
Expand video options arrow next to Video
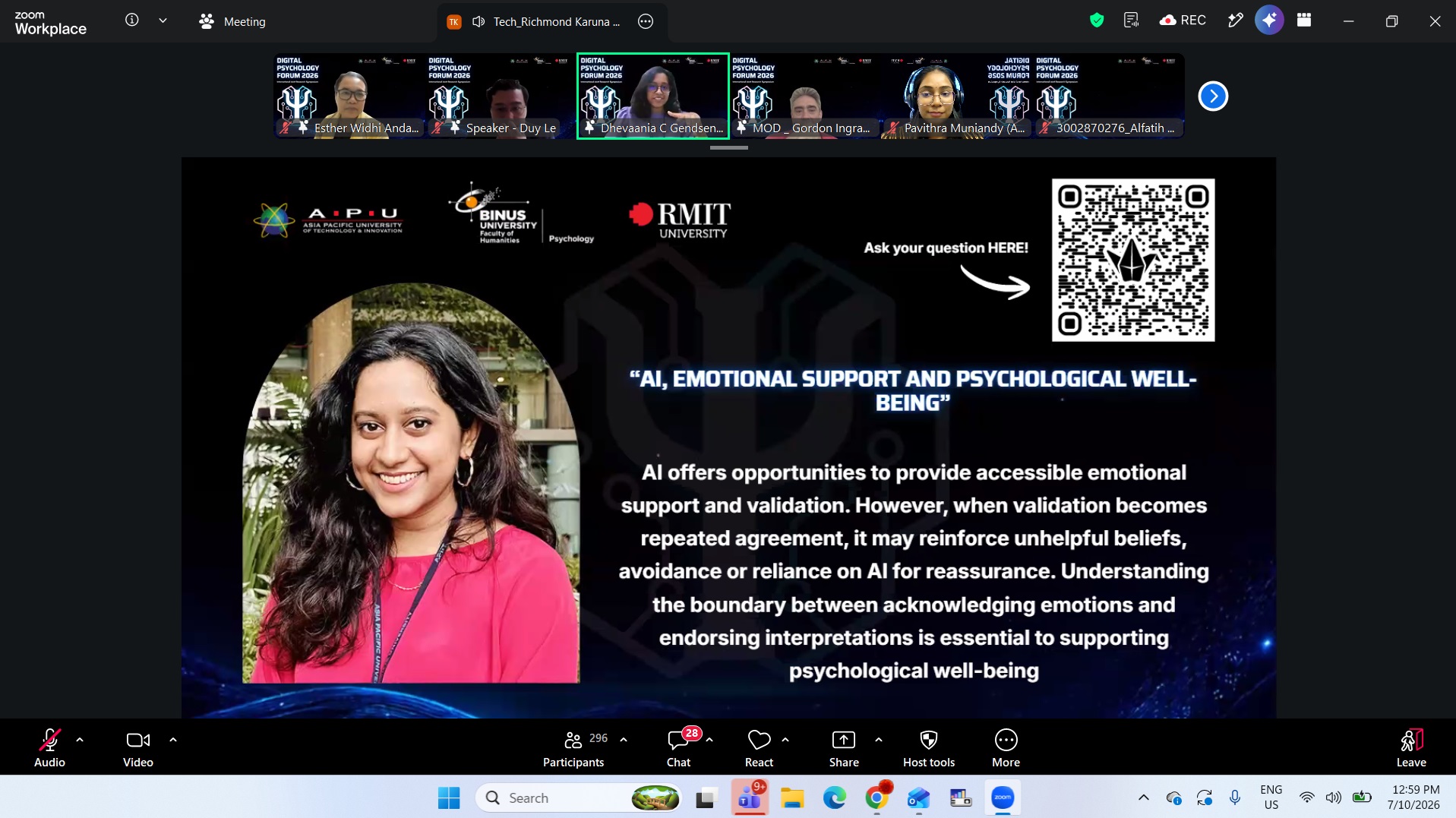click(173, 740)
